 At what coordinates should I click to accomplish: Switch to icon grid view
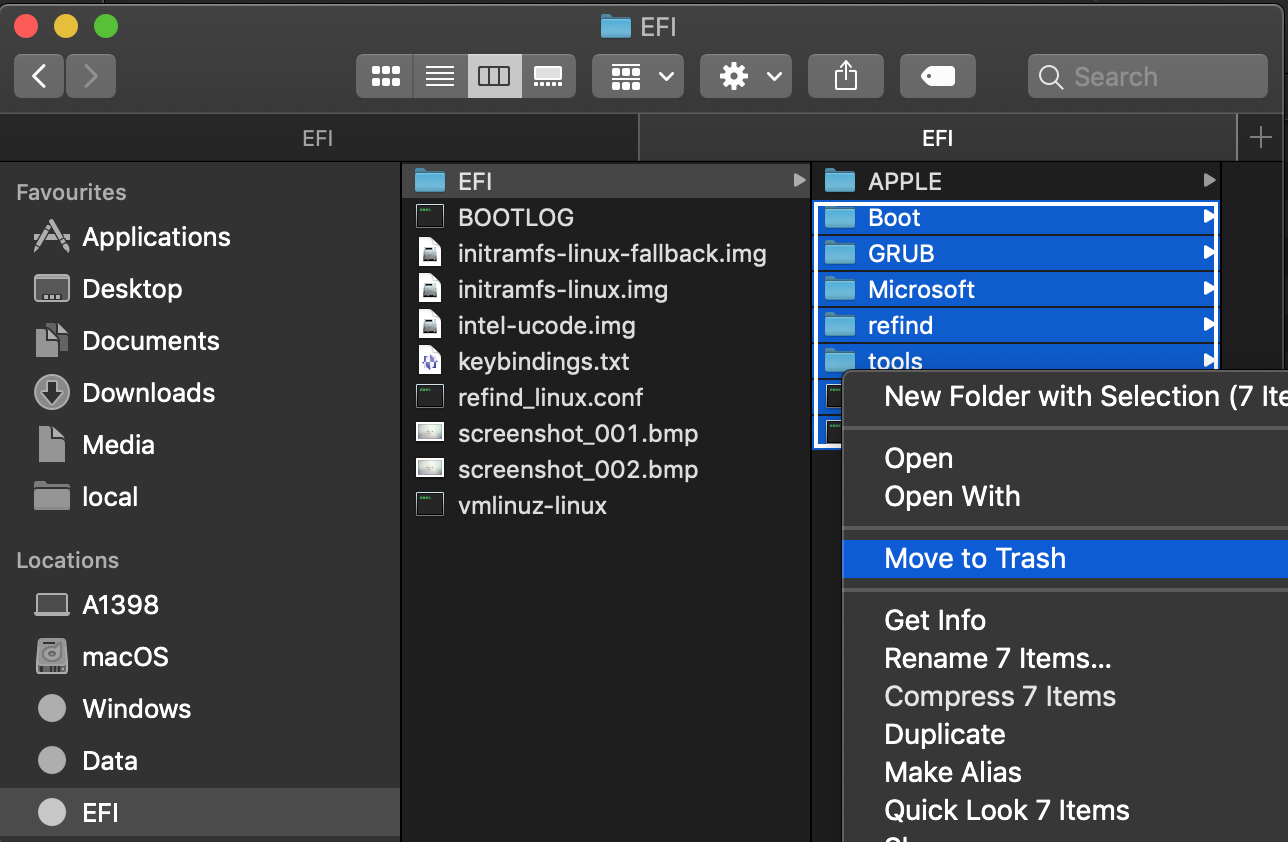(x=385, y=76)
